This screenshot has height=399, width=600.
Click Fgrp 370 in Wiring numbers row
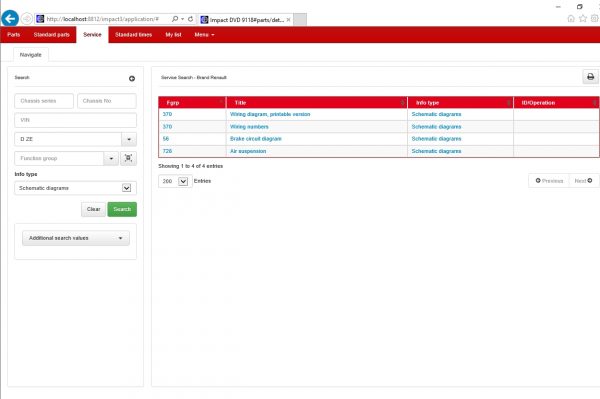(x=167, y=127)
